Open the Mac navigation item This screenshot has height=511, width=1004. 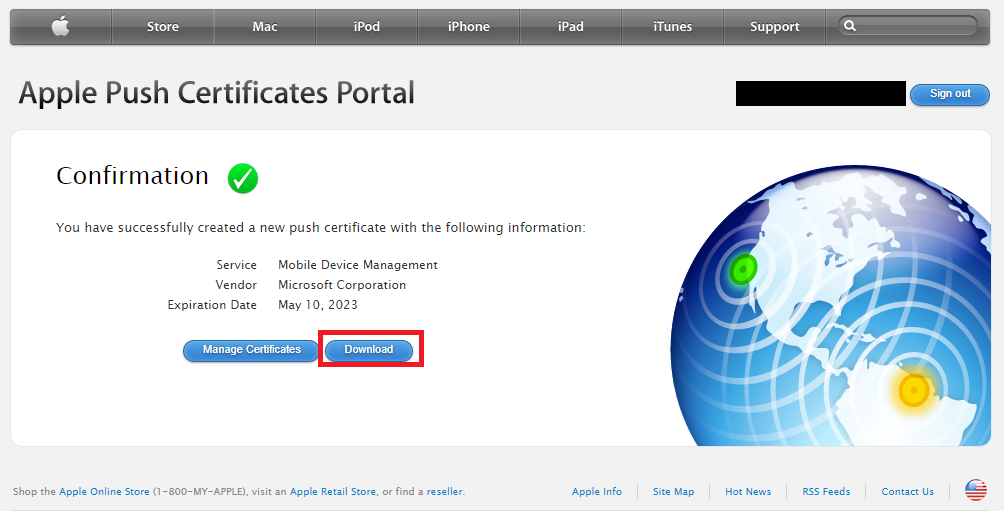(x=264, y=27)
